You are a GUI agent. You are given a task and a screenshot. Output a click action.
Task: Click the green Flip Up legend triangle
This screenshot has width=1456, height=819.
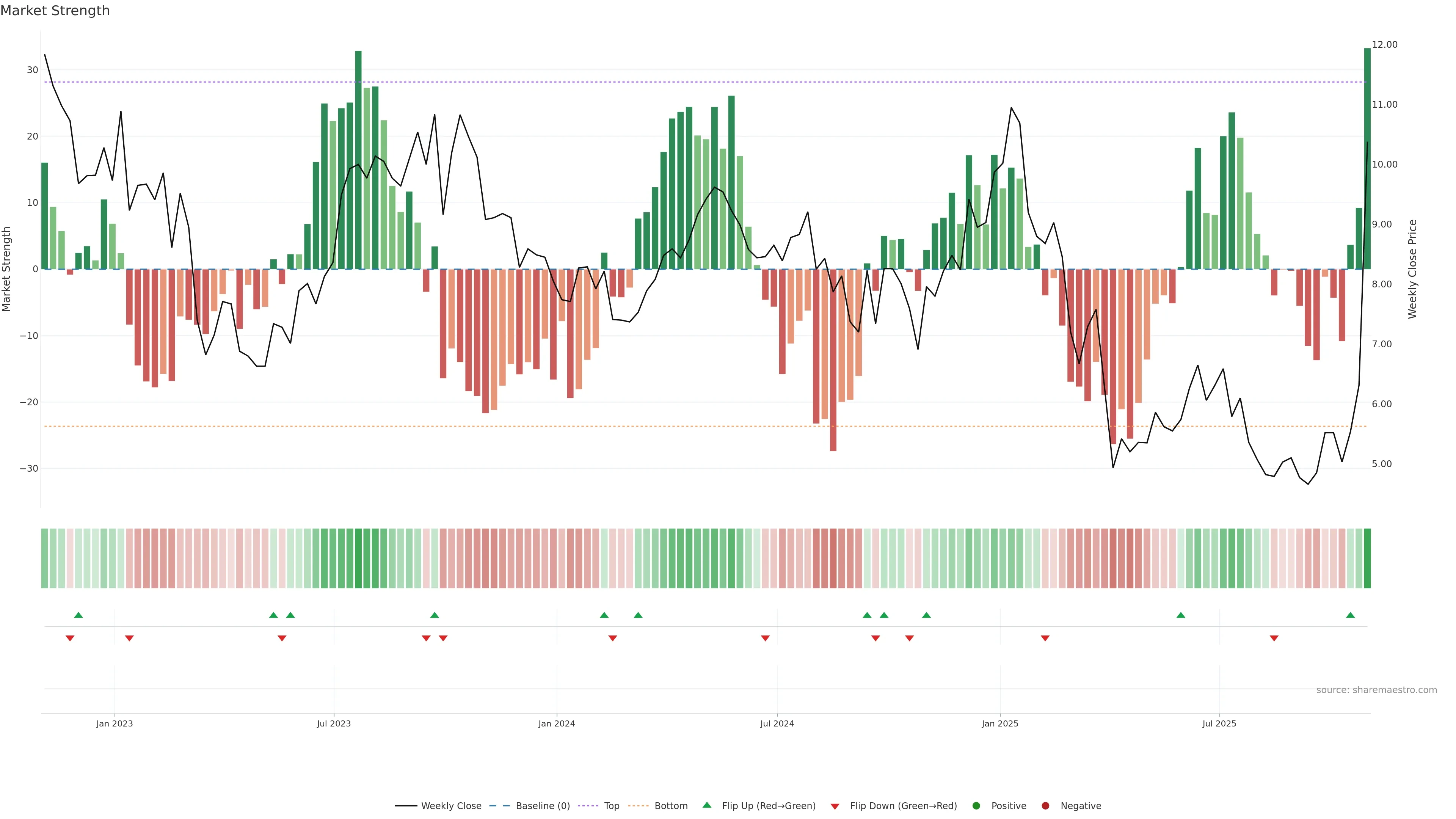click(706, 805)
